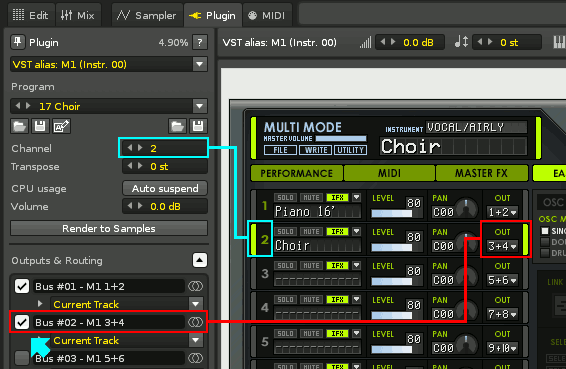Viewport: 566px width, 369px height.
Task: Adjust LEVEL slider of Piano 16' part
Action: [392, 213]
